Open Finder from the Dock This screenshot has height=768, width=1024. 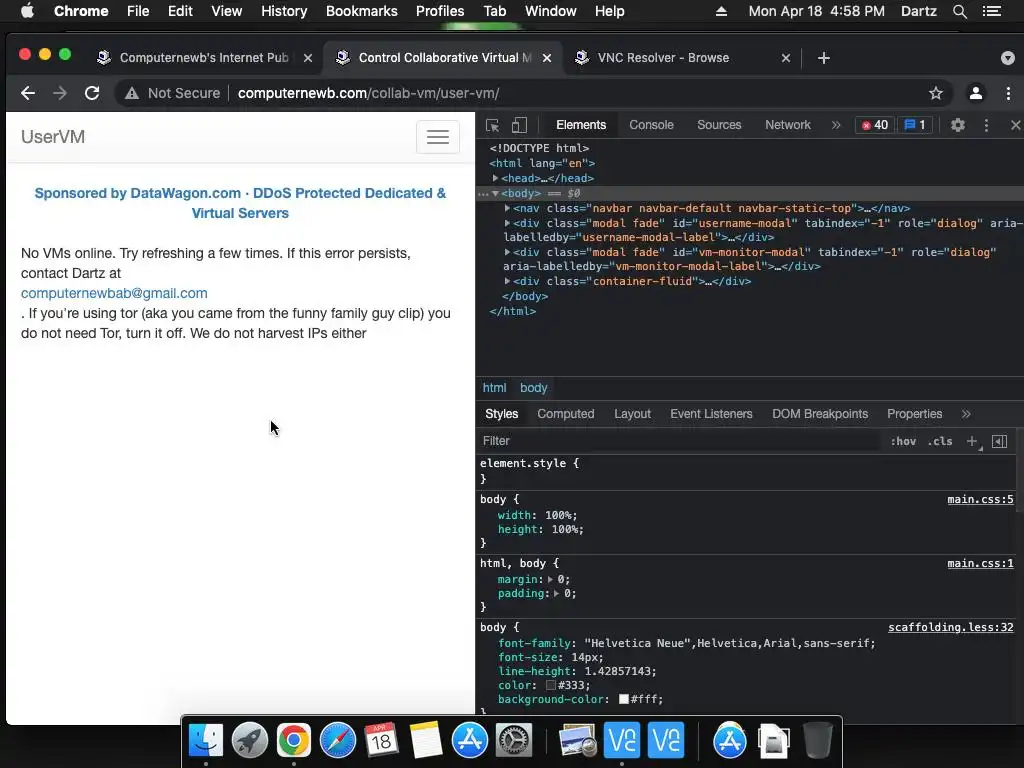(x=205, y=740)
